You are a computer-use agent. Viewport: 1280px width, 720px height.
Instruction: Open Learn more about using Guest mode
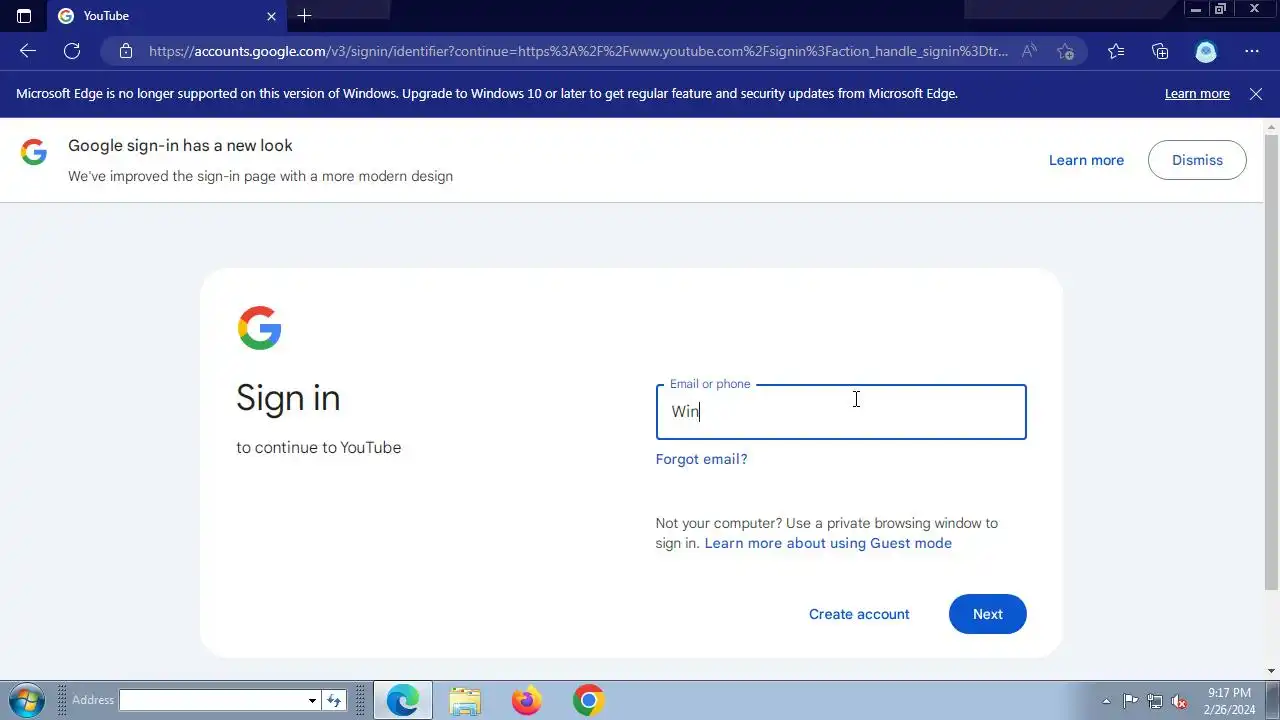click(x=828, y=543)
